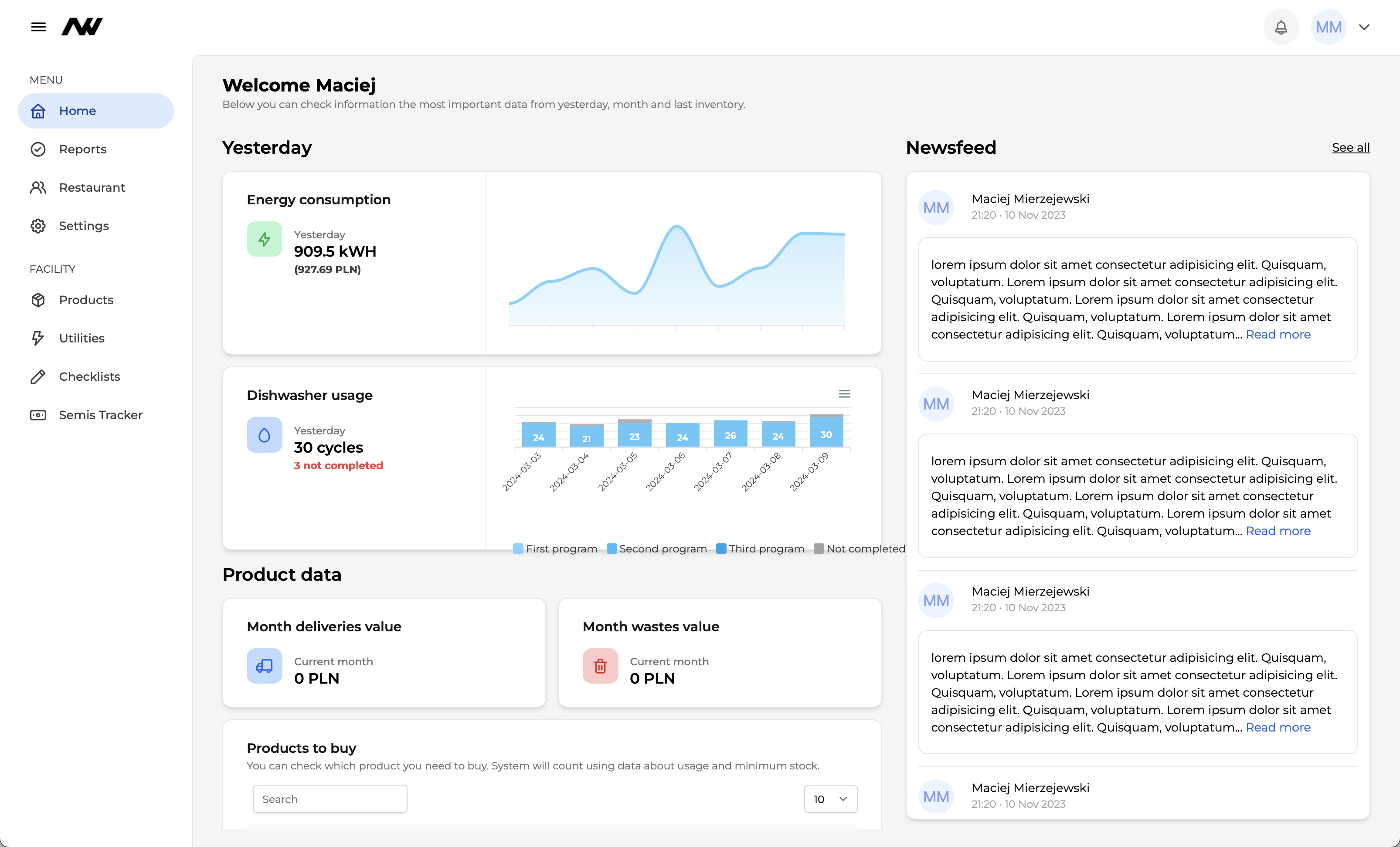The width and height of the screenshot is (1400, 847).
Task: Click the green energy lightning icon
Action: click(264, 239)
